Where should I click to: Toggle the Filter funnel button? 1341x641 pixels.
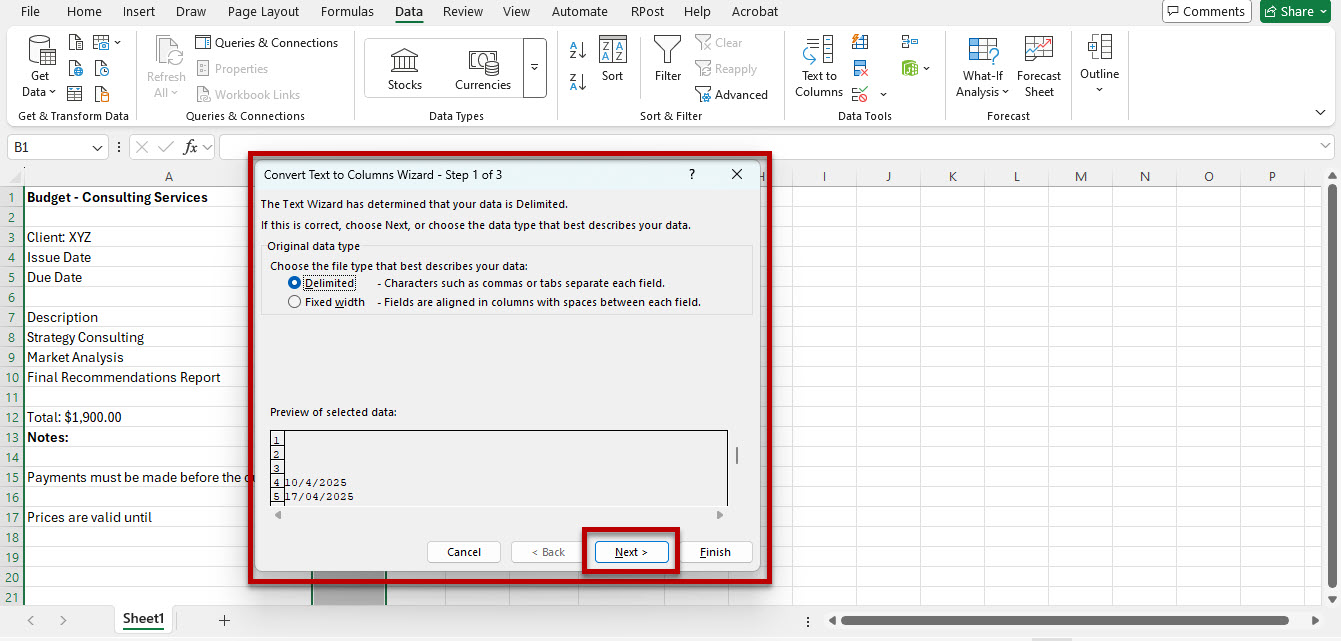point(668,60)
